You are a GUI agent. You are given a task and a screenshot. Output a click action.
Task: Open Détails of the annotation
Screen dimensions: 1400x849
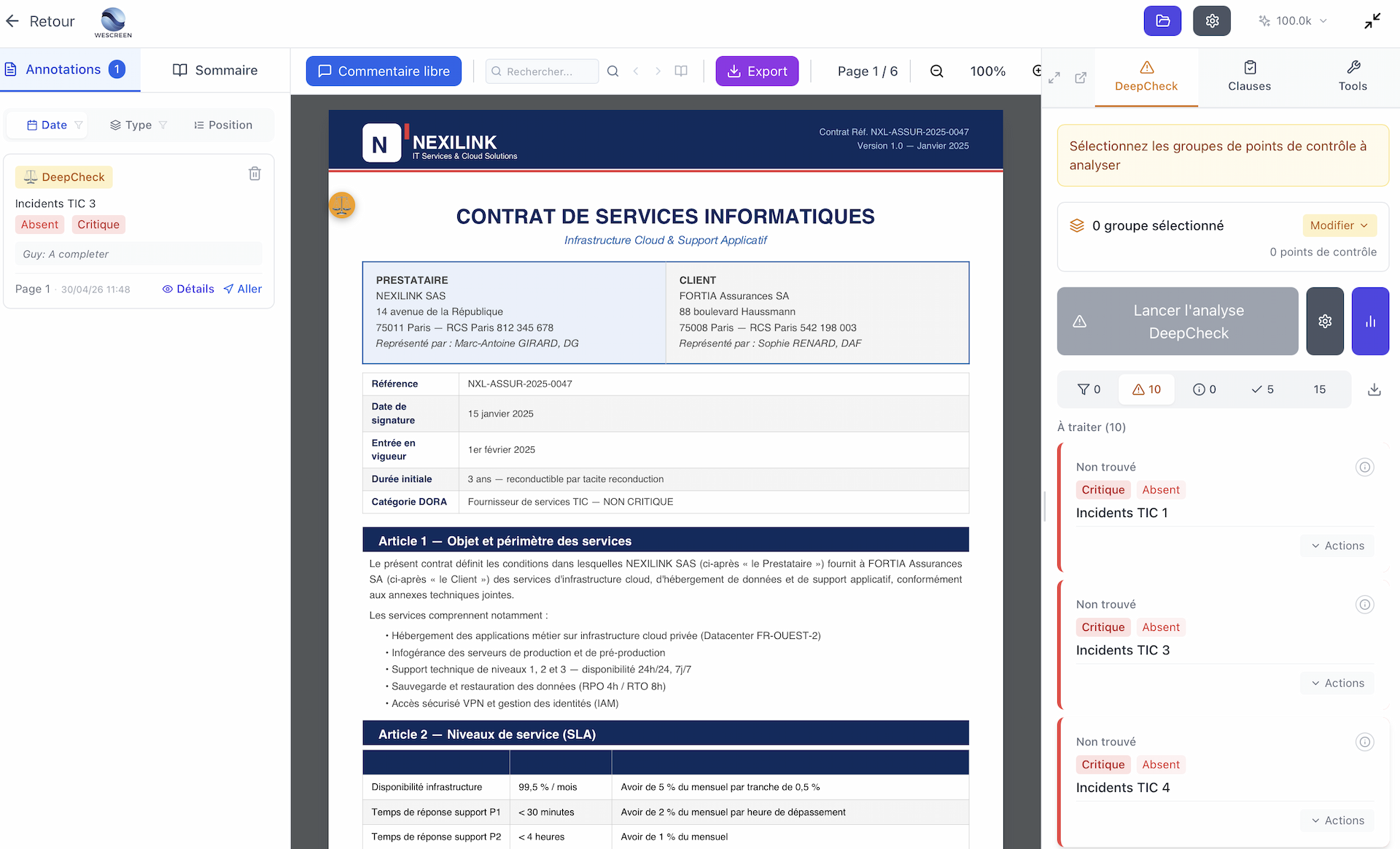click(x=188, y=289)
